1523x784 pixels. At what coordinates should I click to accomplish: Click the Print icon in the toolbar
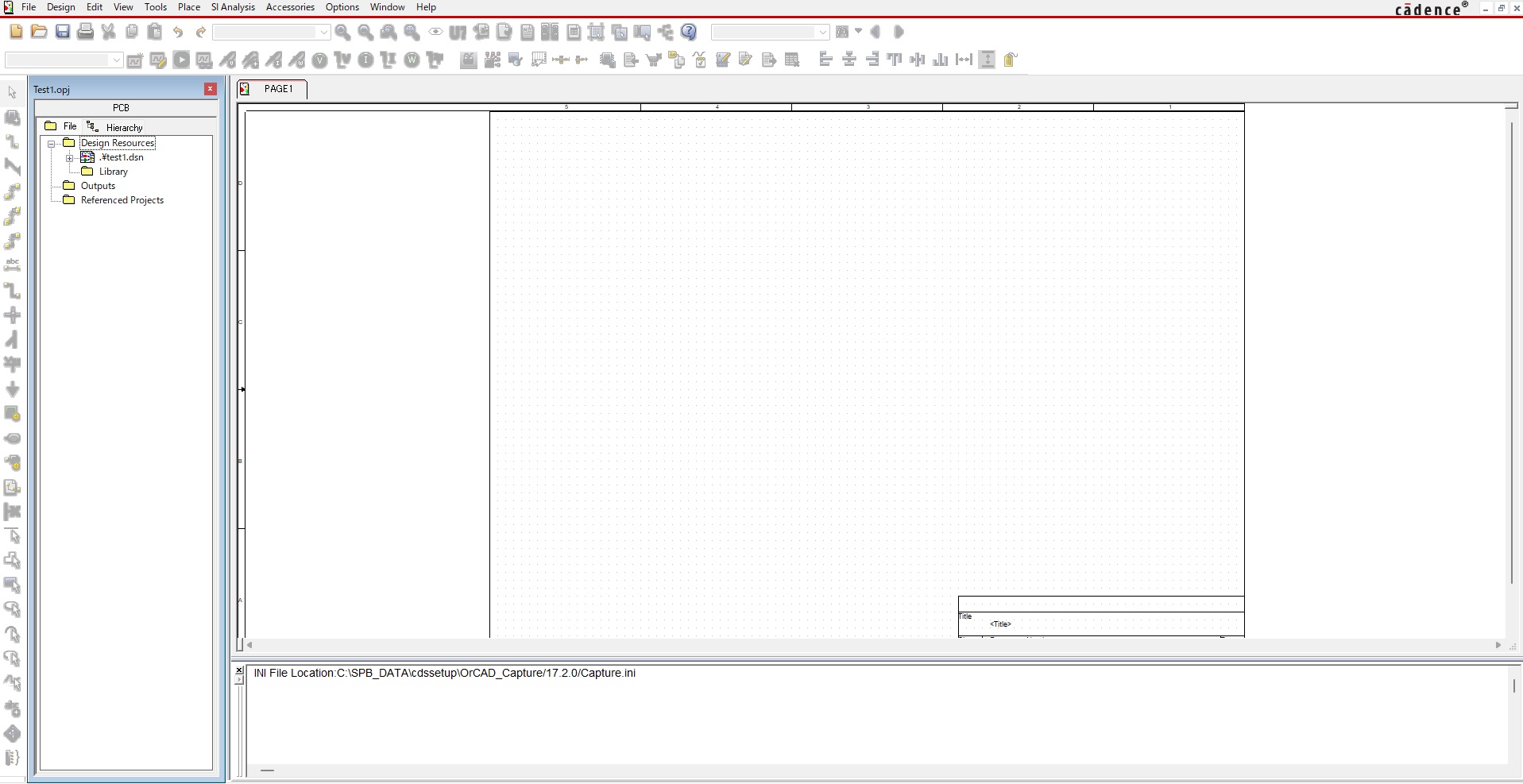pos(86,32)
